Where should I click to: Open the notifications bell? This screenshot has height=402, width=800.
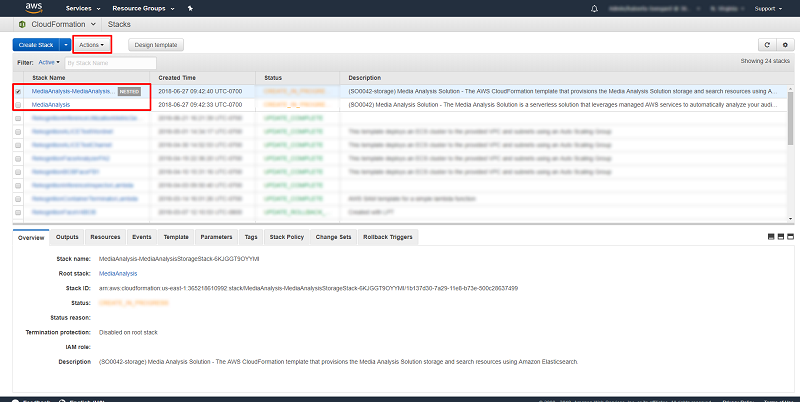(594, 9)
